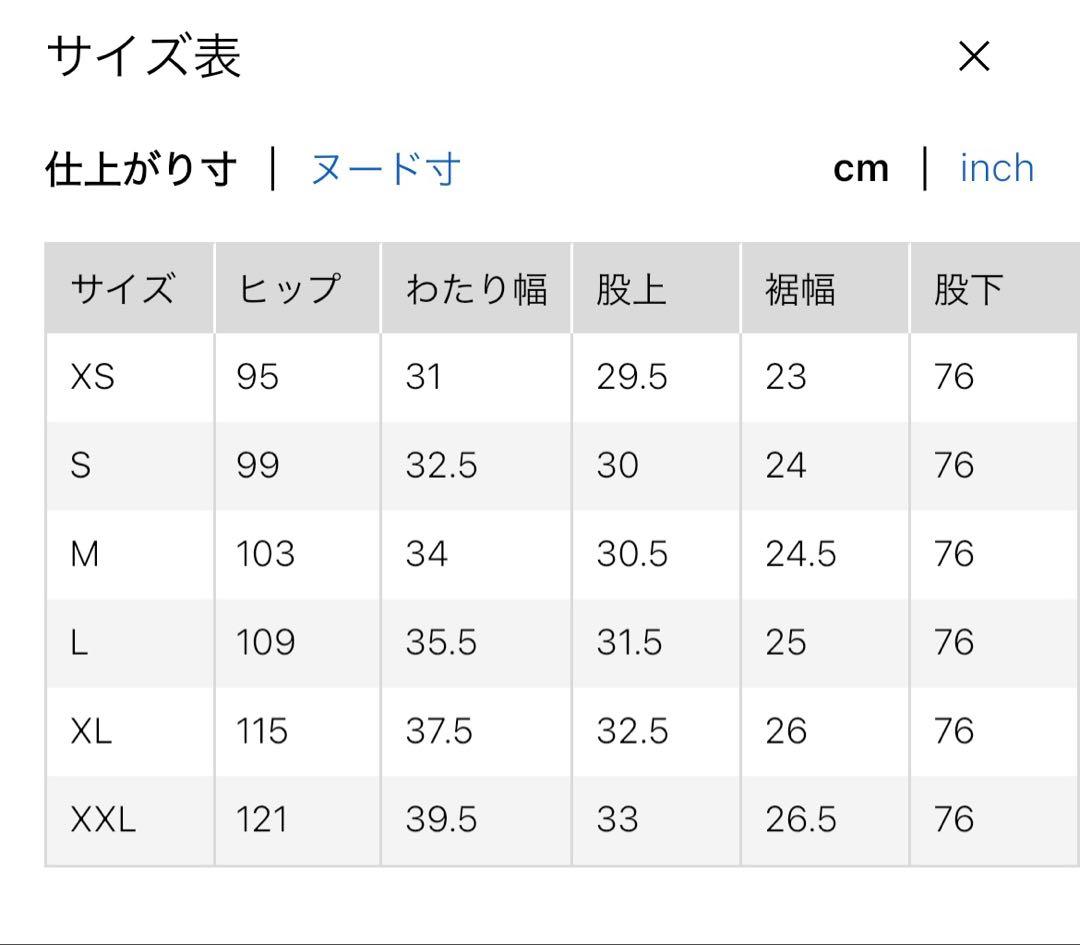Select the L size row label
Screen dimensions: 1080x945
(x=79, y=642)
